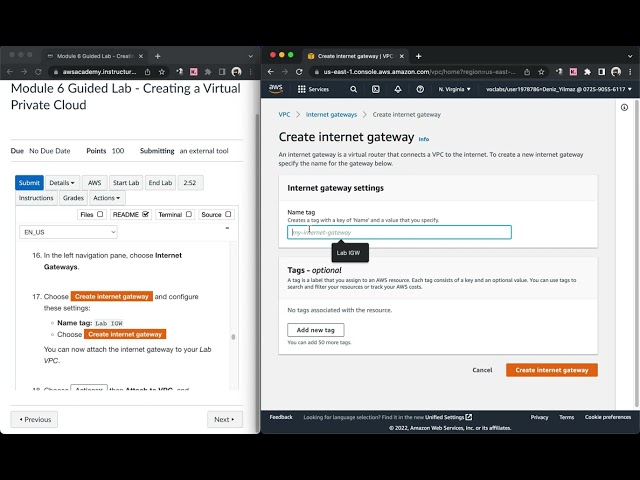Reload the AWS console browser page
Viewport: 640px width, 480px height.
[299, 72]
